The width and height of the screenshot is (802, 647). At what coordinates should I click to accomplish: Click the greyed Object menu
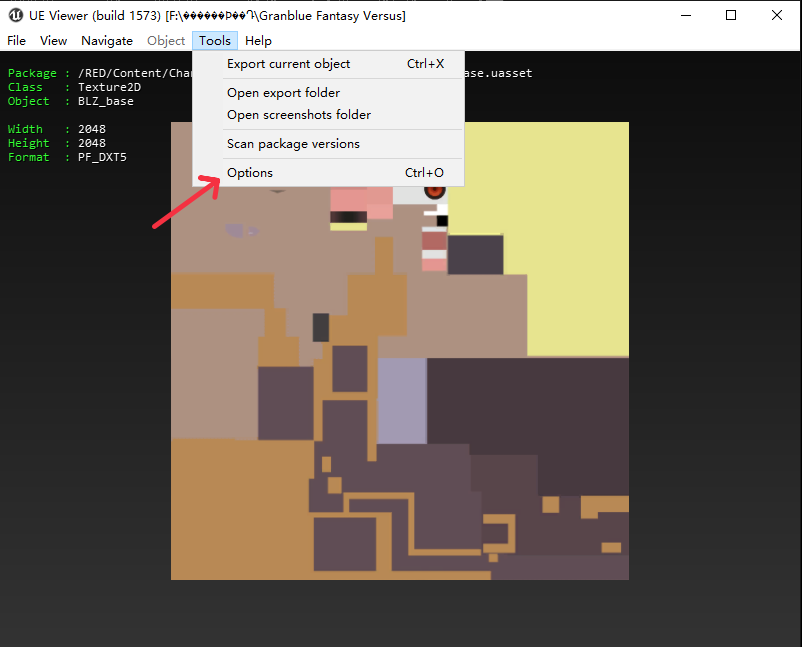tap(166, 40)
